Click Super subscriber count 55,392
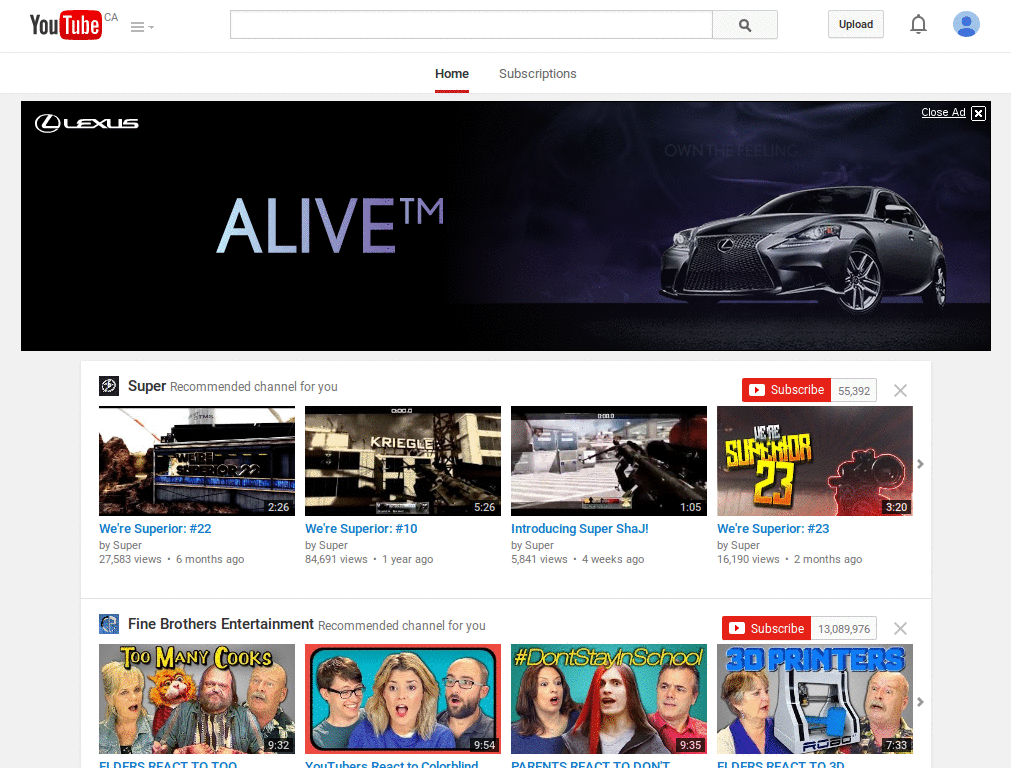The height and width of the screenshot is (768, 1024). (x=854, y=391)
